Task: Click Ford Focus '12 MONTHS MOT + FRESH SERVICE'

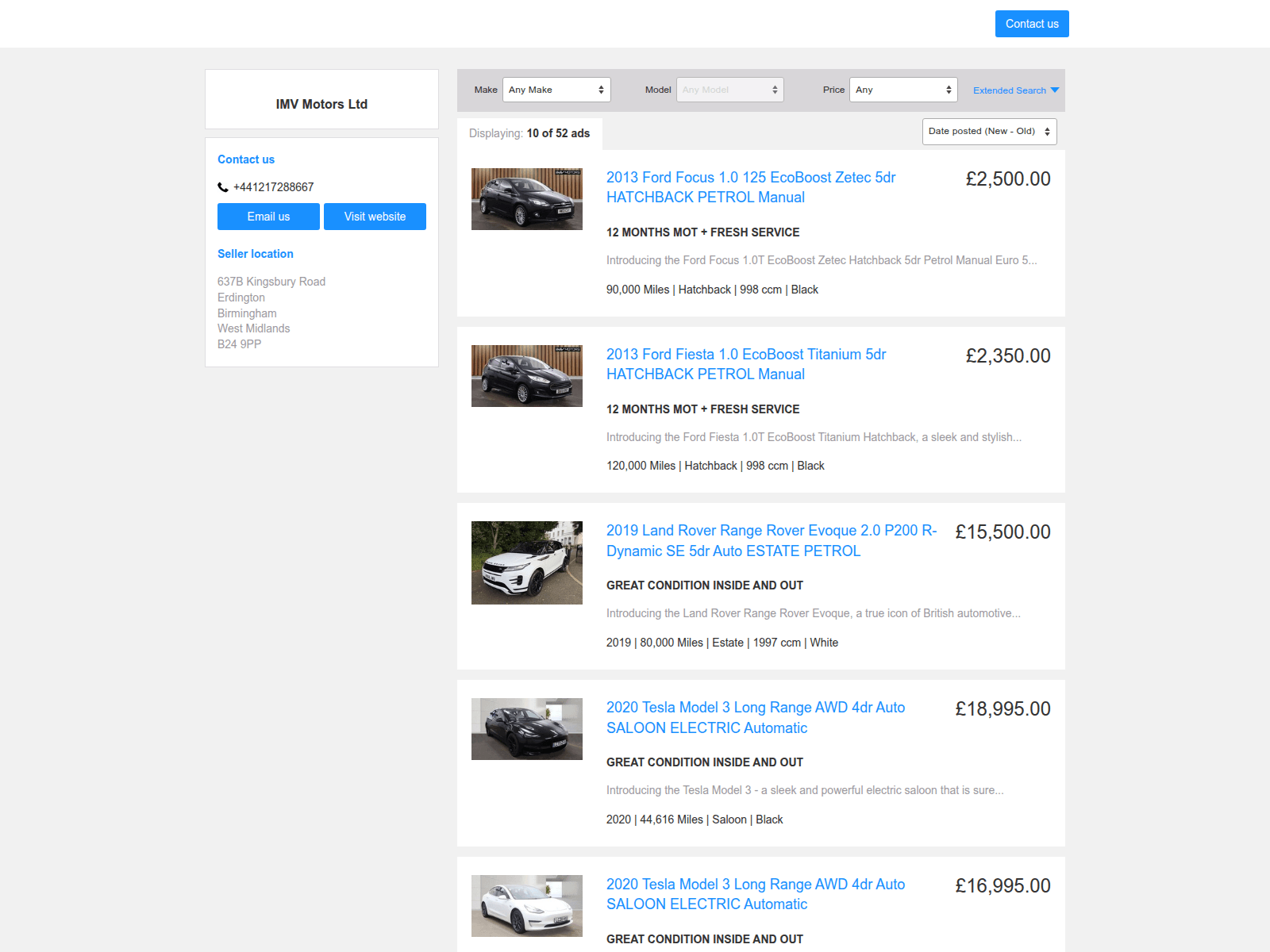Action: tap(703, 232)
